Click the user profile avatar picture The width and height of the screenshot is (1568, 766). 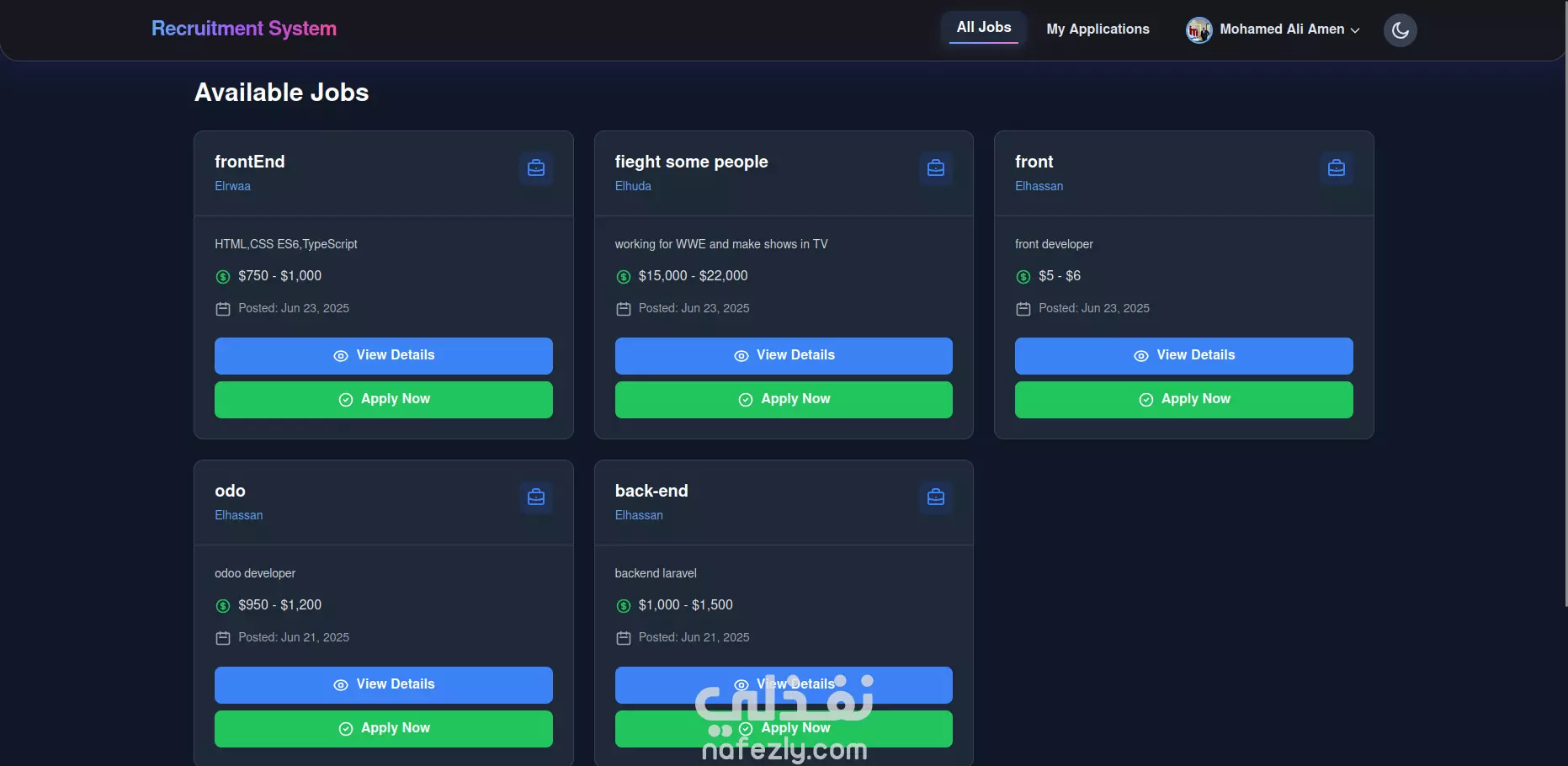(x=1199, y=29)
